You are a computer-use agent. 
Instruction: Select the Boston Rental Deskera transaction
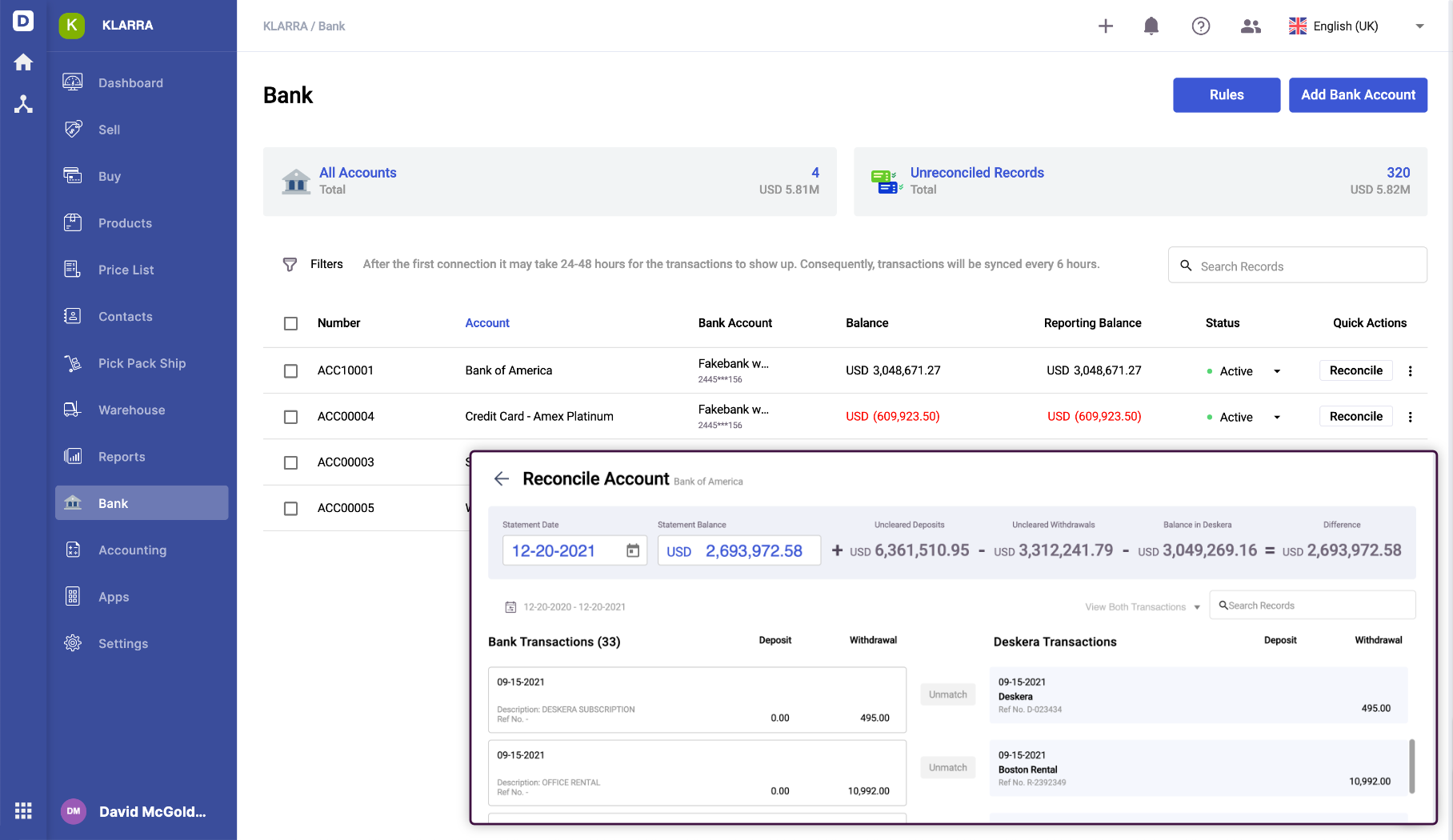click(1199, 768)
